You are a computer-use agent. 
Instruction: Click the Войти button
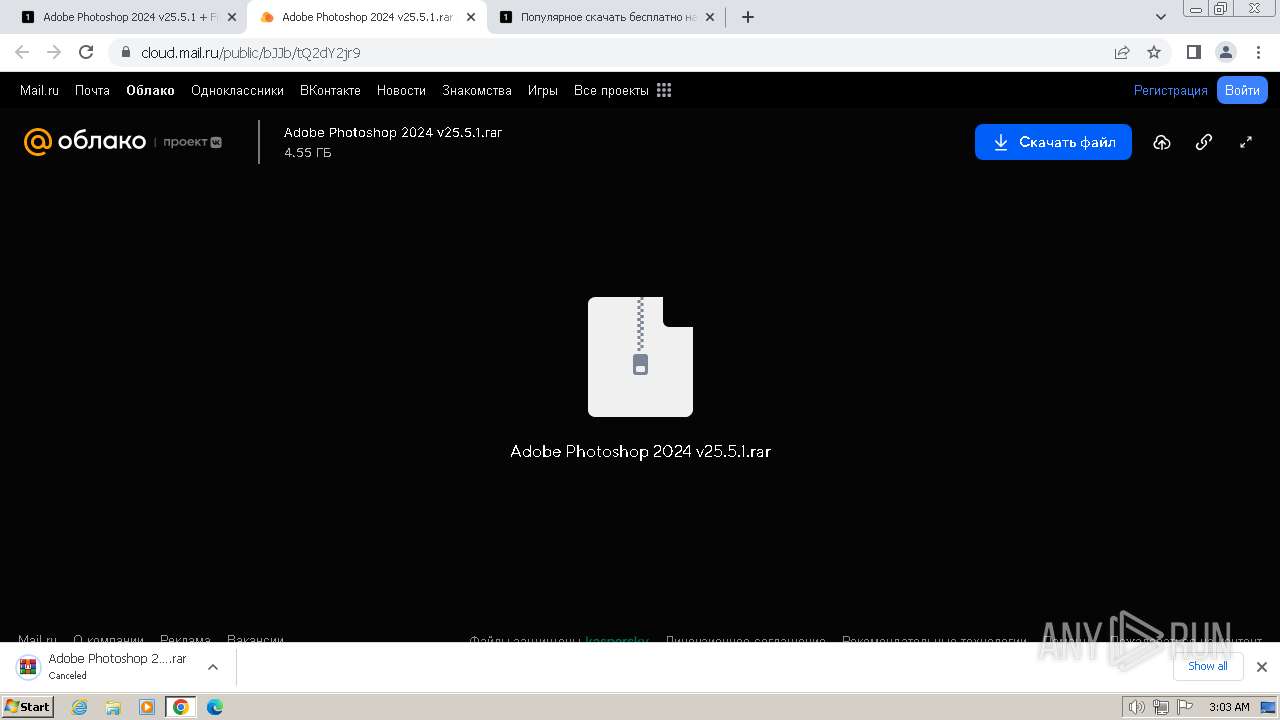coord(1242,90)
